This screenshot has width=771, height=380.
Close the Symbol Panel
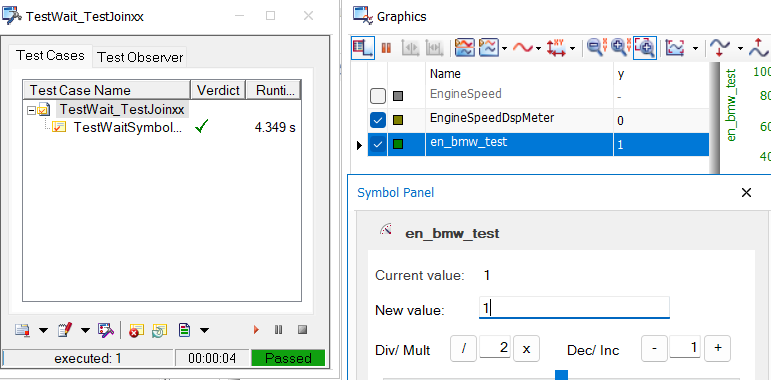click(x=746, y=193)
